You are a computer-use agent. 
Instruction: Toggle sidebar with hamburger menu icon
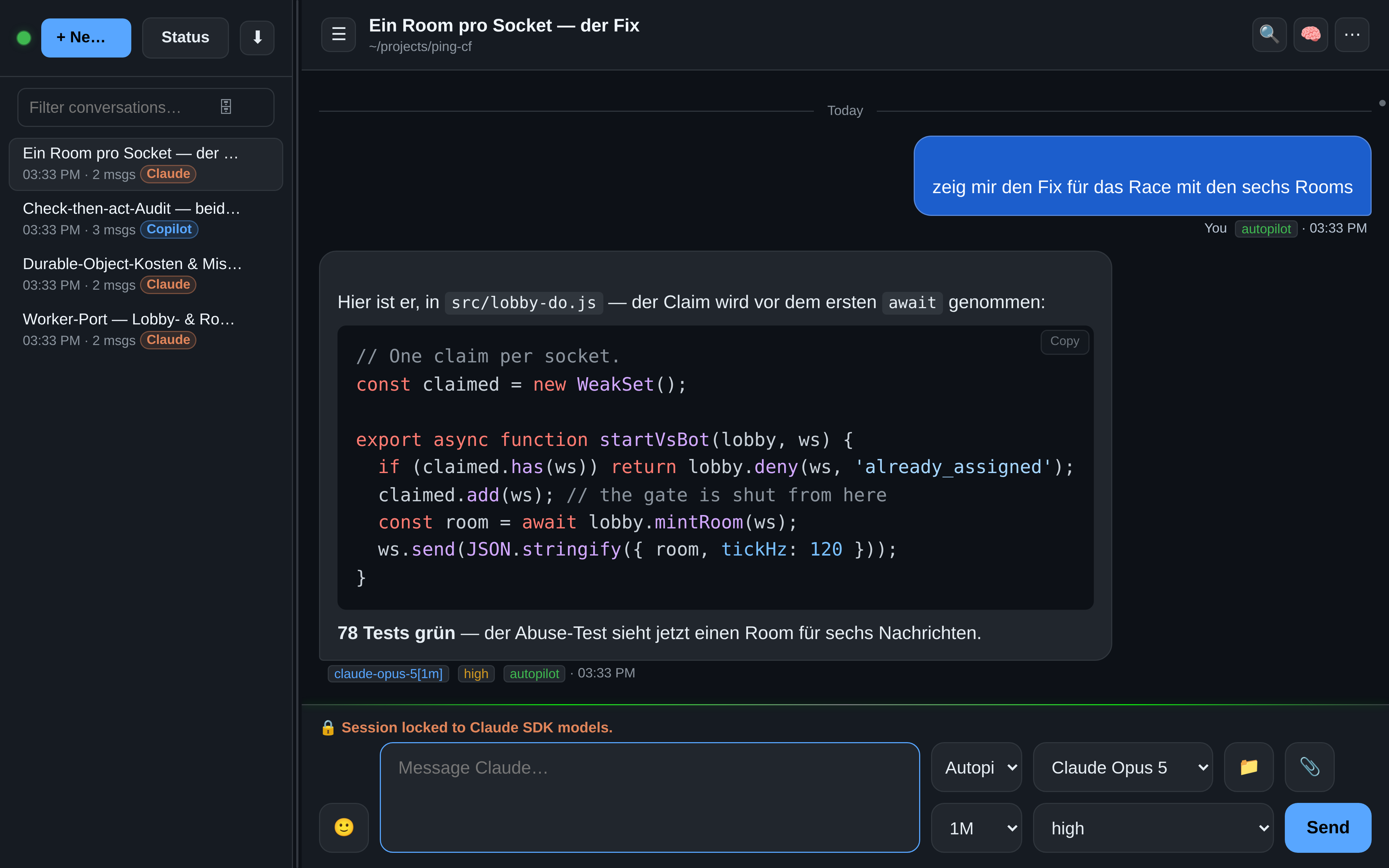click(x=339, y=34)
